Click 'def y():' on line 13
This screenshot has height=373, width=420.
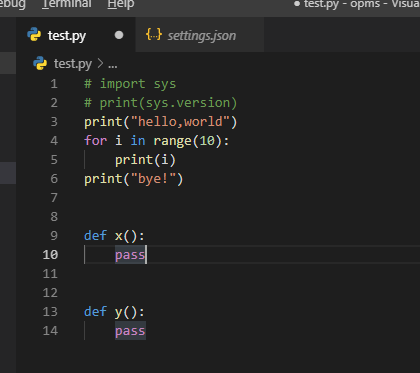[114, 312]
